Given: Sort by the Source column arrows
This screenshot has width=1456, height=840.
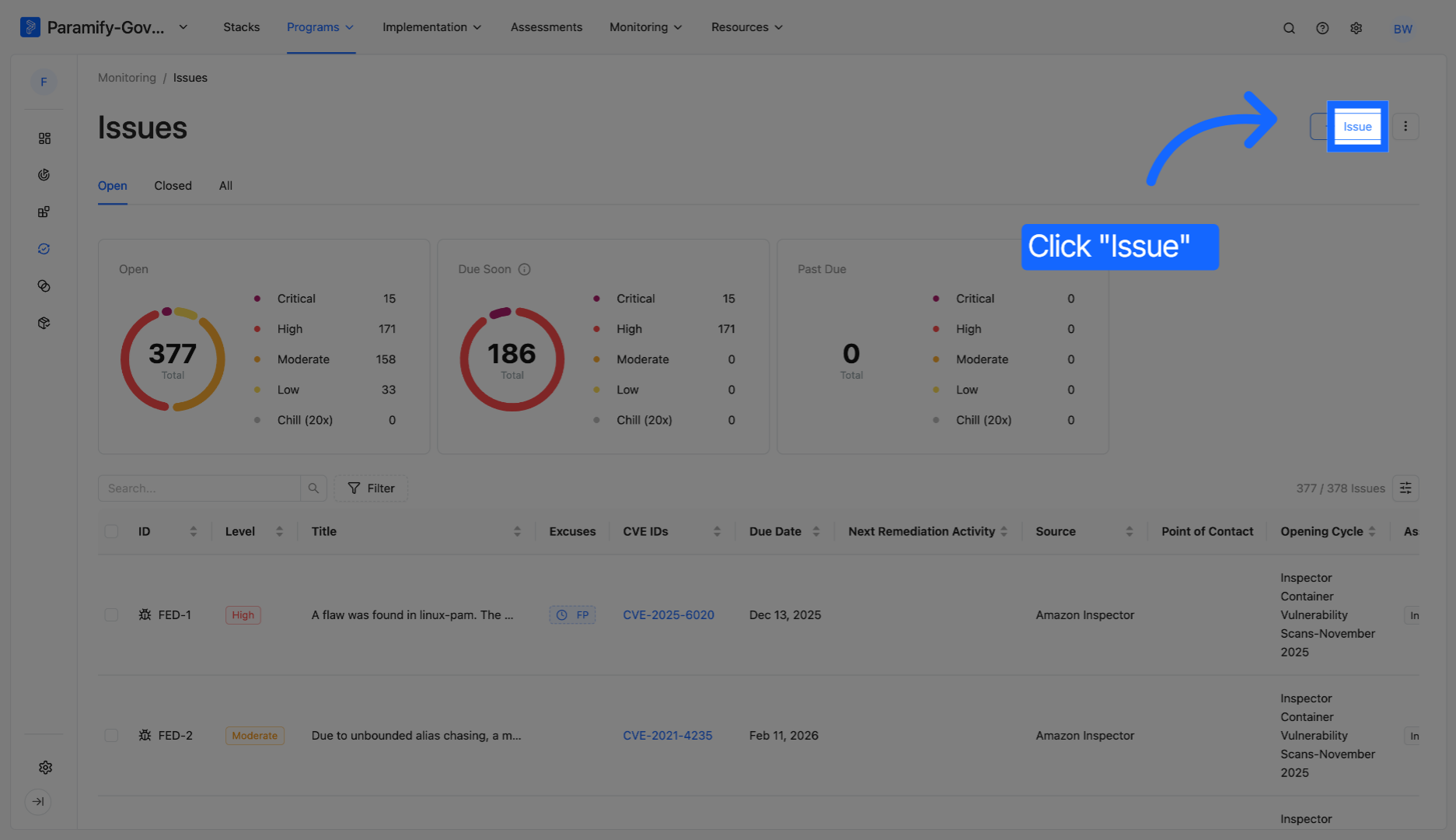Looking at the screenshot, I should pyautogui.click(x=1129, y=531).
